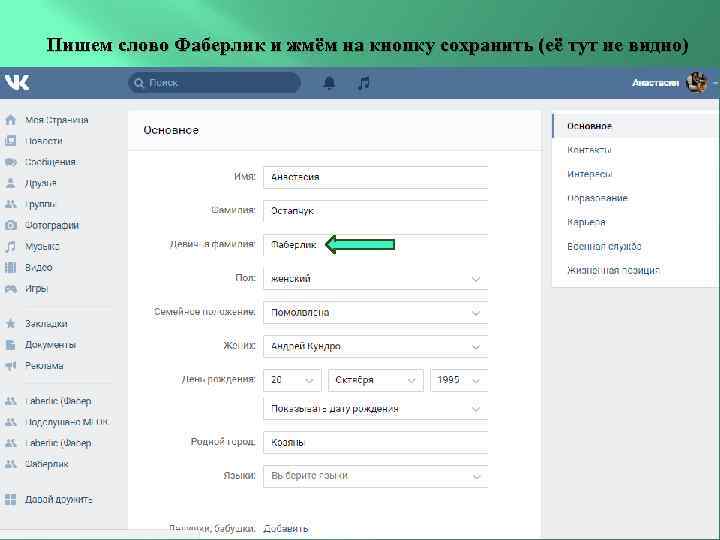Open Закладки bookmarks

pyautogui.click(x=46, y=324)
